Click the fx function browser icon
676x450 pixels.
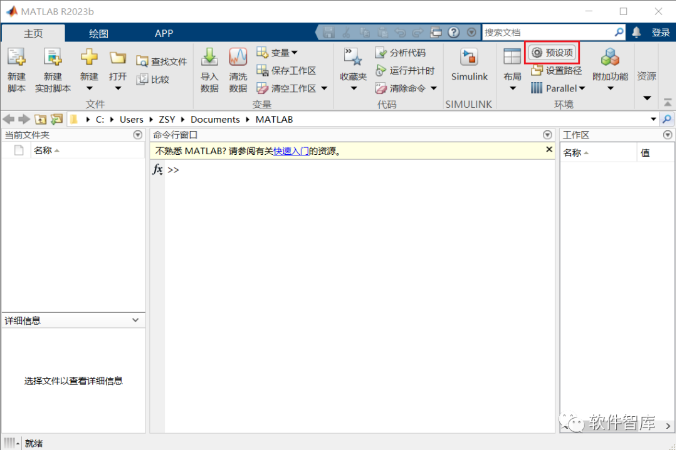(158, 169)
